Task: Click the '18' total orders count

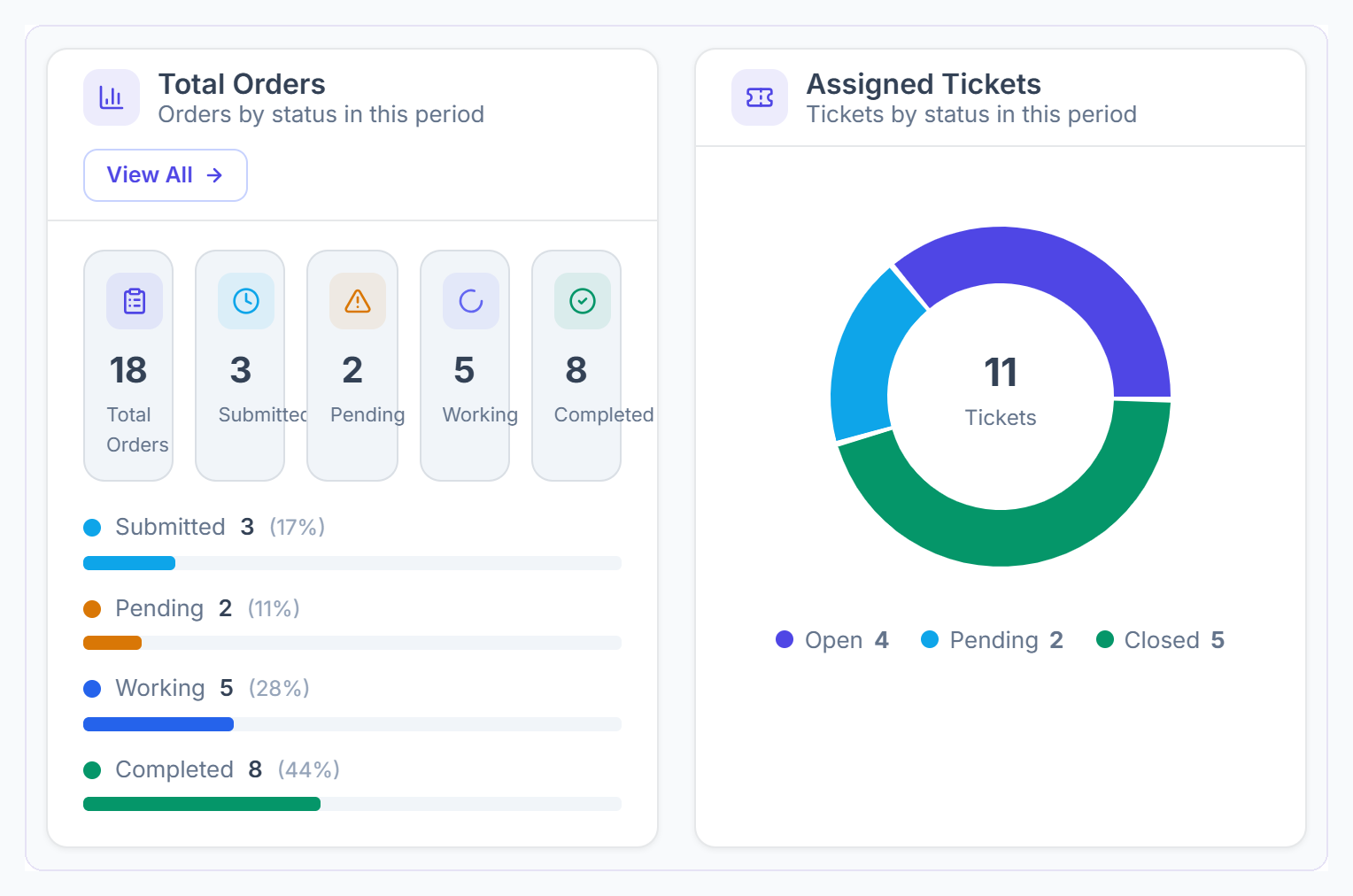Action: 128,370
